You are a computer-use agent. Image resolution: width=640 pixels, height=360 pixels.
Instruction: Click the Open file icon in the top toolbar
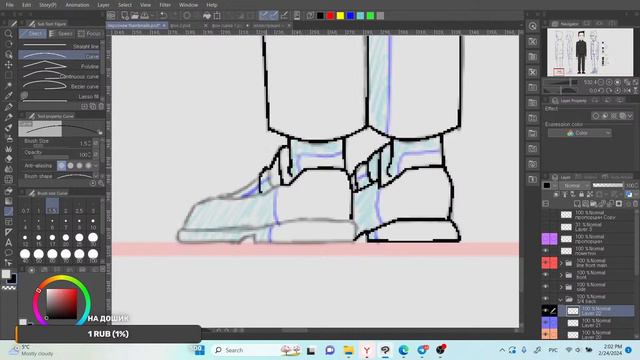(x=135, y=16)
